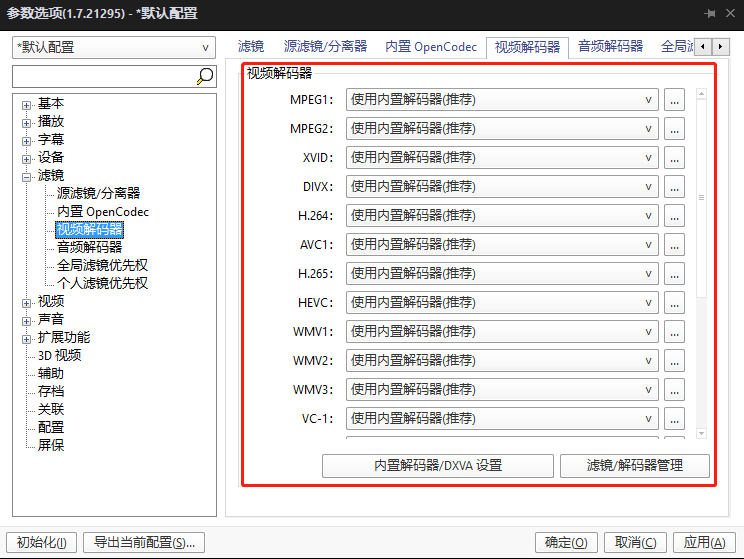
Task: Expand the 基本 tree node
Action: coord(27,105)
